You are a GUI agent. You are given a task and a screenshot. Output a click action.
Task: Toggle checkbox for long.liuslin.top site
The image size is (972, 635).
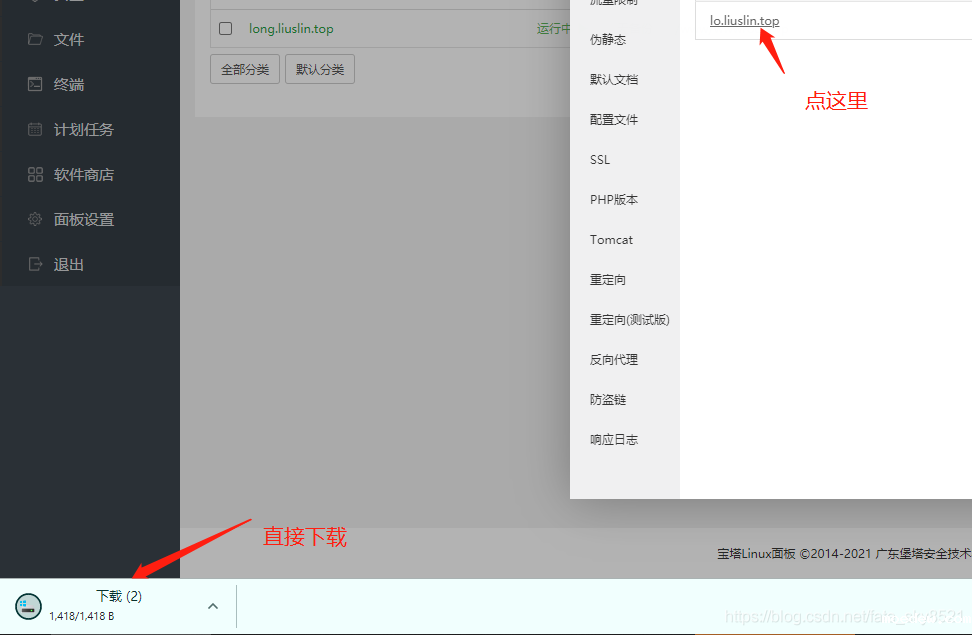click(225, 29)
